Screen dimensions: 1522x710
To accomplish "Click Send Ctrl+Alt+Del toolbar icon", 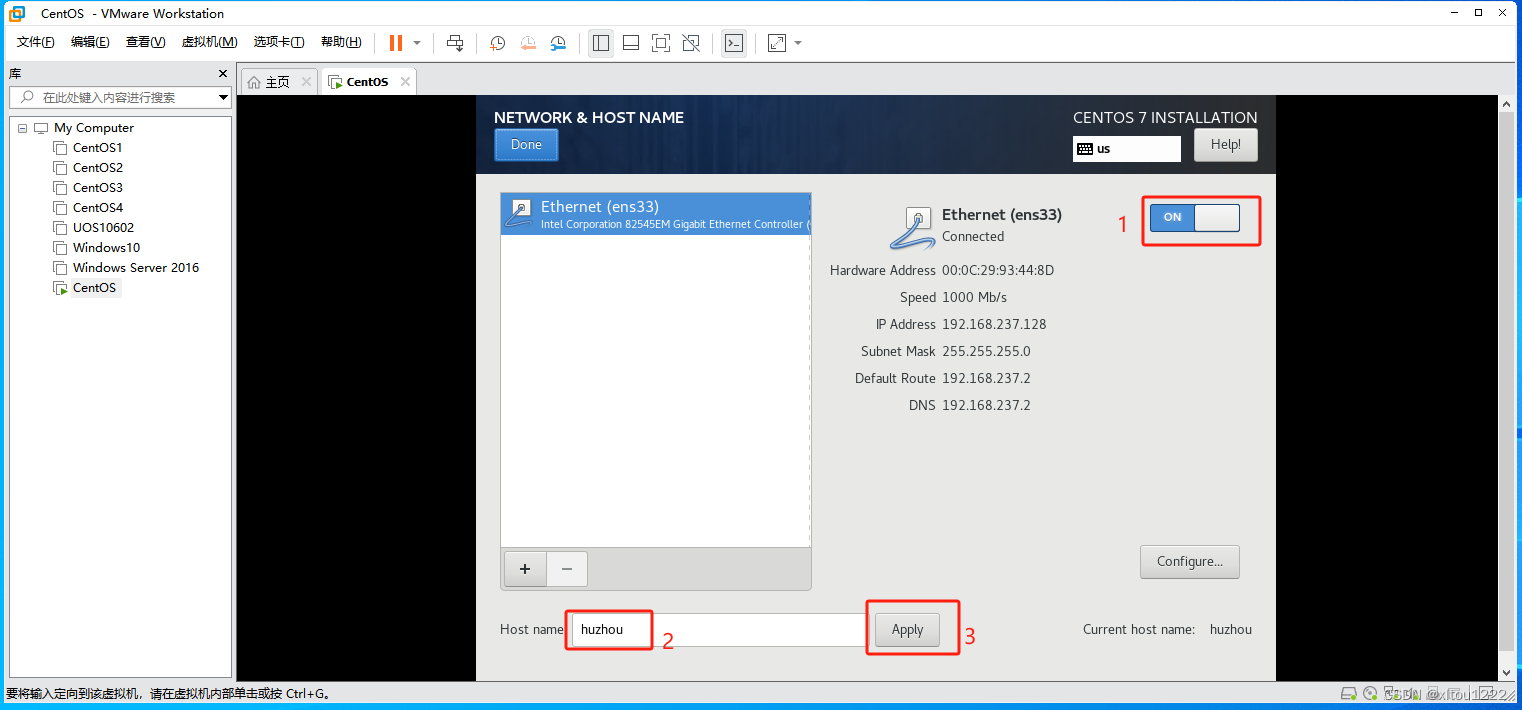I will (x=455, y=43).
